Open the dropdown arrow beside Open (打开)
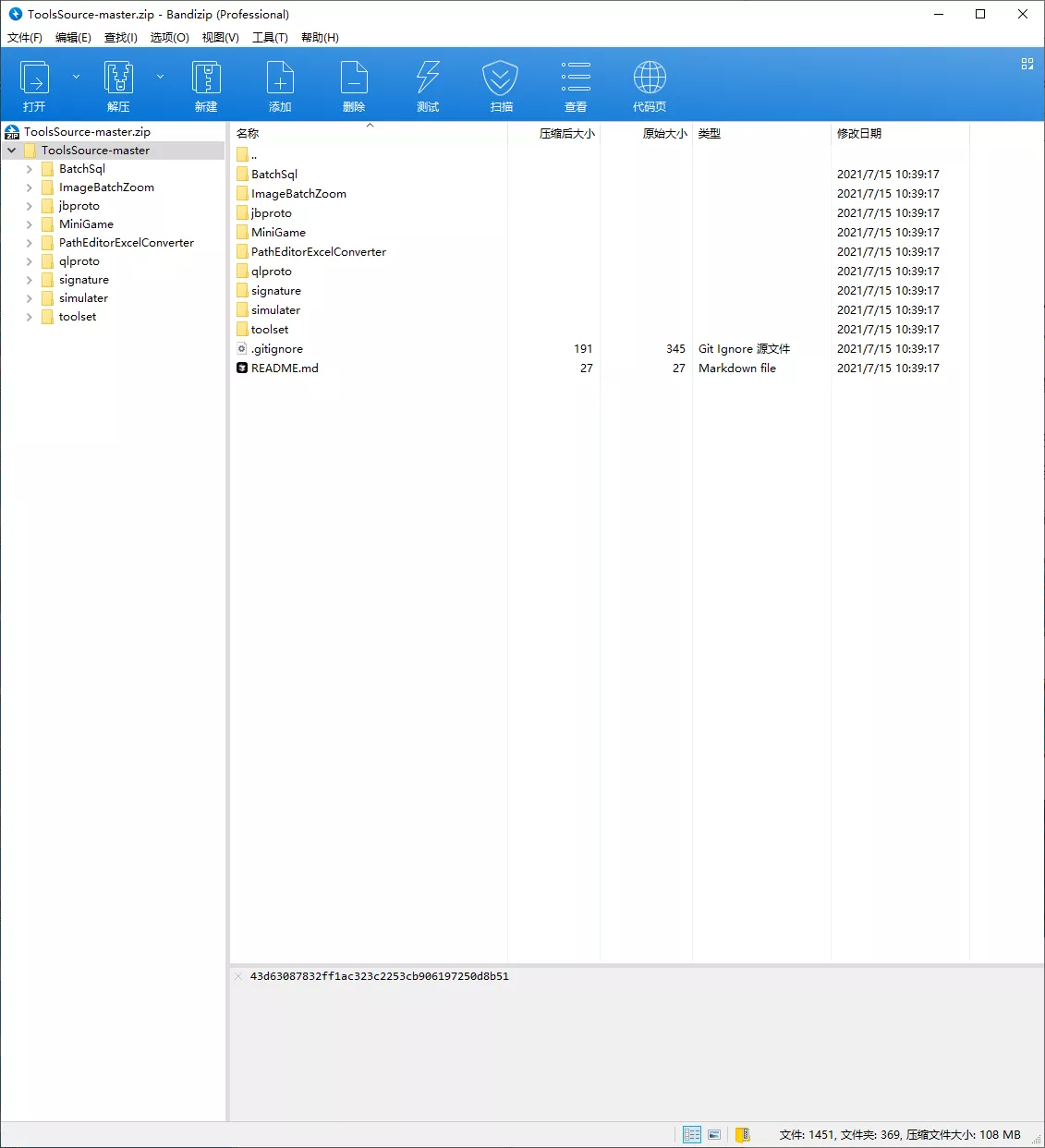 point(76,77)
